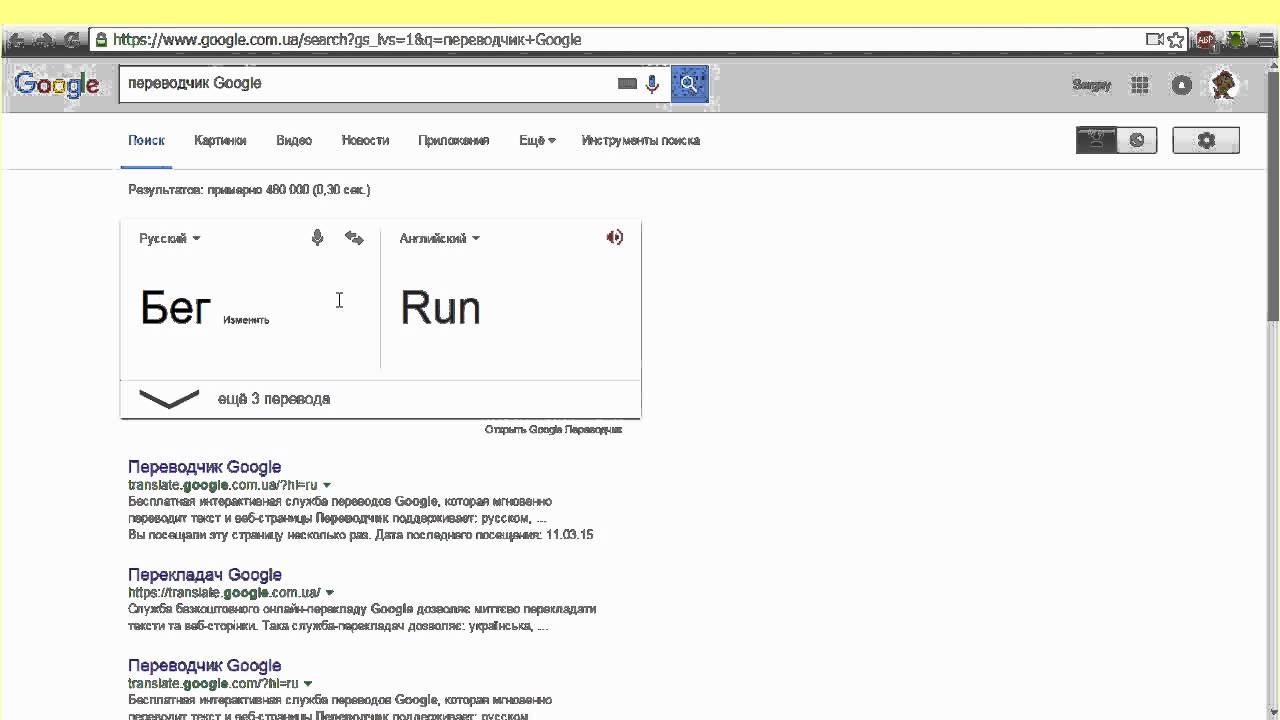
Task: Switch to the Приложения tab
Action: coord(454,141)
